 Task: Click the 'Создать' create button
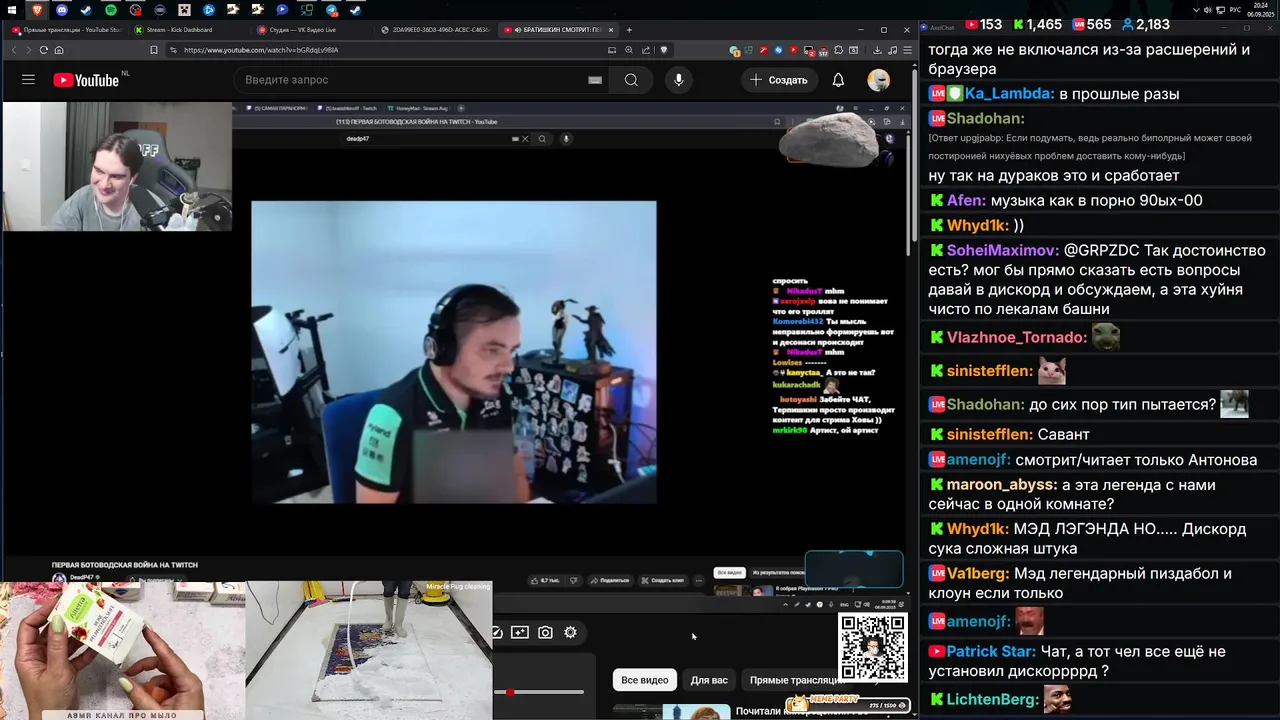click(x=779, y=80)
